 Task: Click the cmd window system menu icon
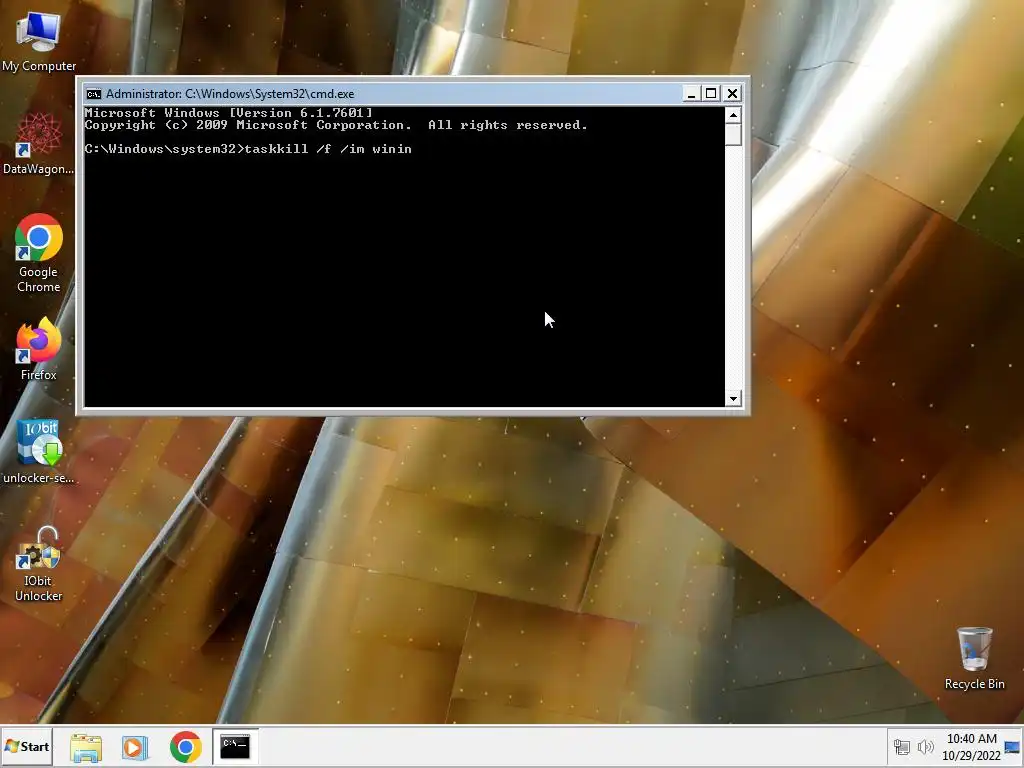coord(94,93)
